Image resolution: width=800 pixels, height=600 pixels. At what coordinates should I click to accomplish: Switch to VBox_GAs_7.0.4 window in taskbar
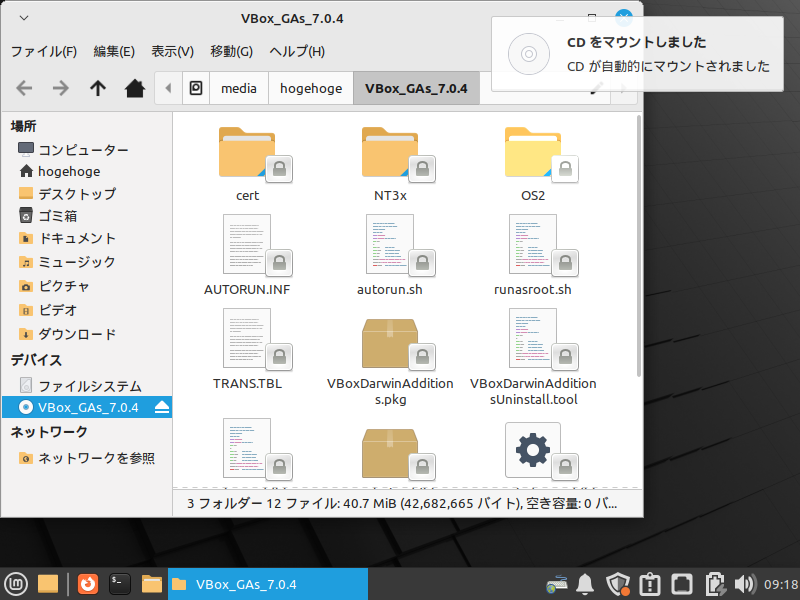(x=268, y=584)
